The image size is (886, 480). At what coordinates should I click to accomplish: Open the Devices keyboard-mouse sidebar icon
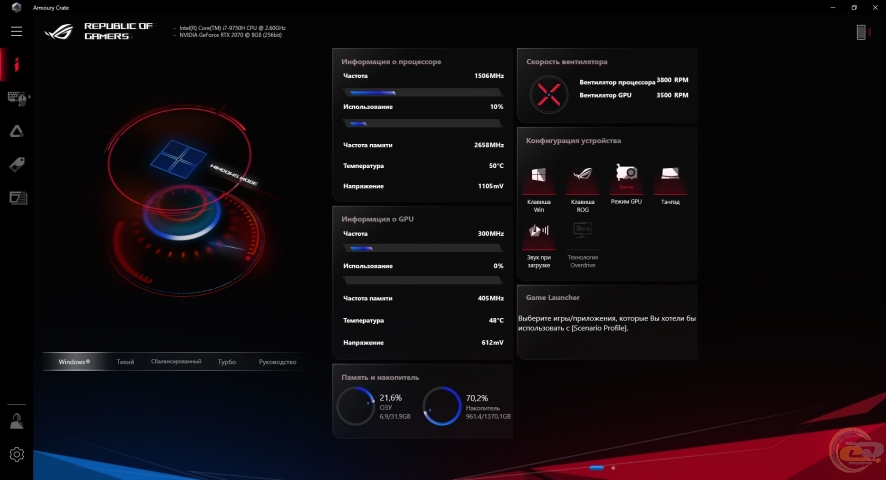pyautogui.click(x=18, y=98)
